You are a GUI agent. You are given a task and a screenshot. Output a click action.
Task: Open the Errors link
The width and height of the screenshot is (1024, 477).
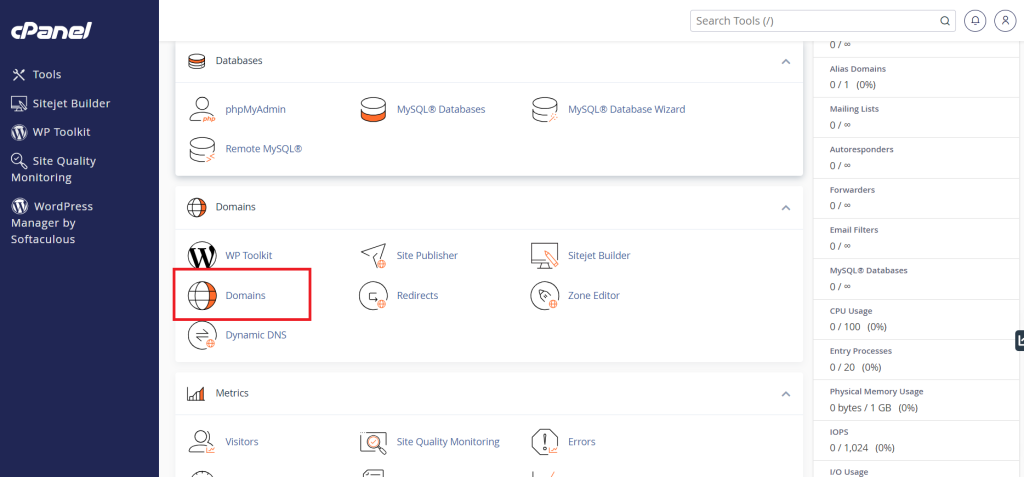[582, 442]
